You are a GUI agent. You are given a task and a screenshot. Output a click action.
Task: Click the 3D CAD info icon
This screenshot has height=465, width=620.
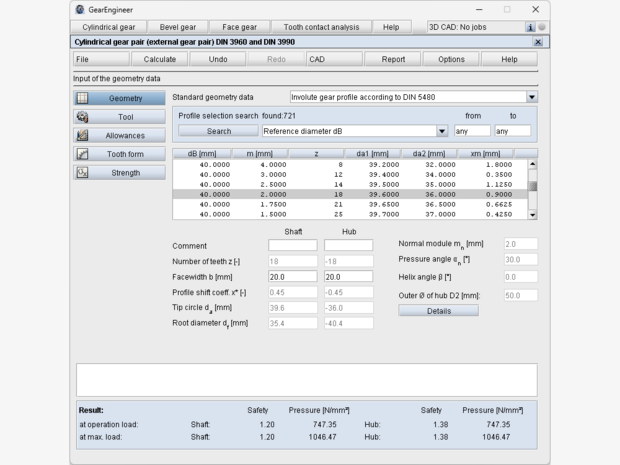tap(530, 27)
